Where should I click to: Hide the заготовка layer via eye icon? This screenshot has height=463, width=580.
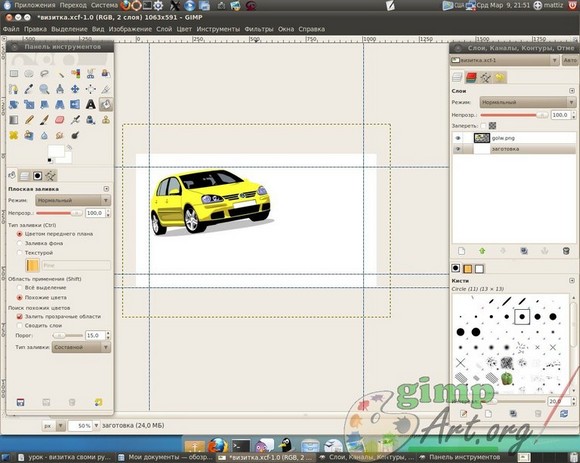[458, 149]
